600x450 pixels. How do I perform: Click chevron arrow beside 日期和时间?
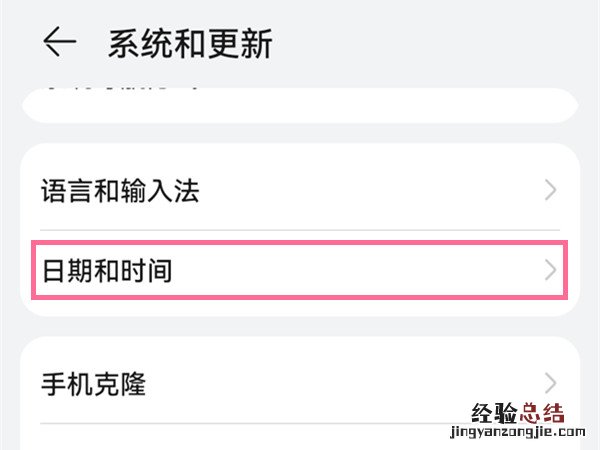click(550, 270)
